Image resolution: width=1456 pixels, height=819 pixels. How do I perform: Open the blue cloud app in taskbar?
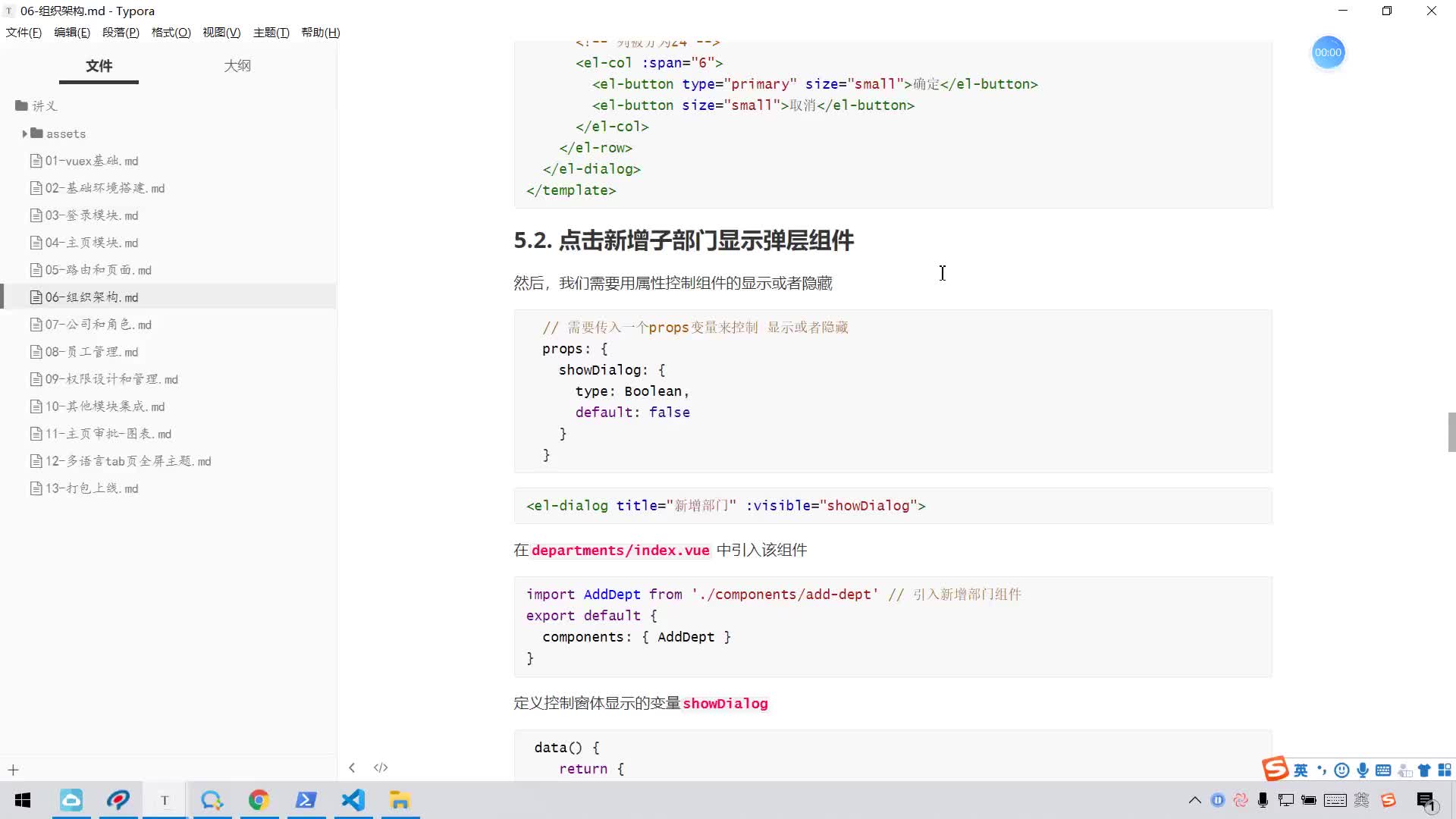(x=71, y=800)
